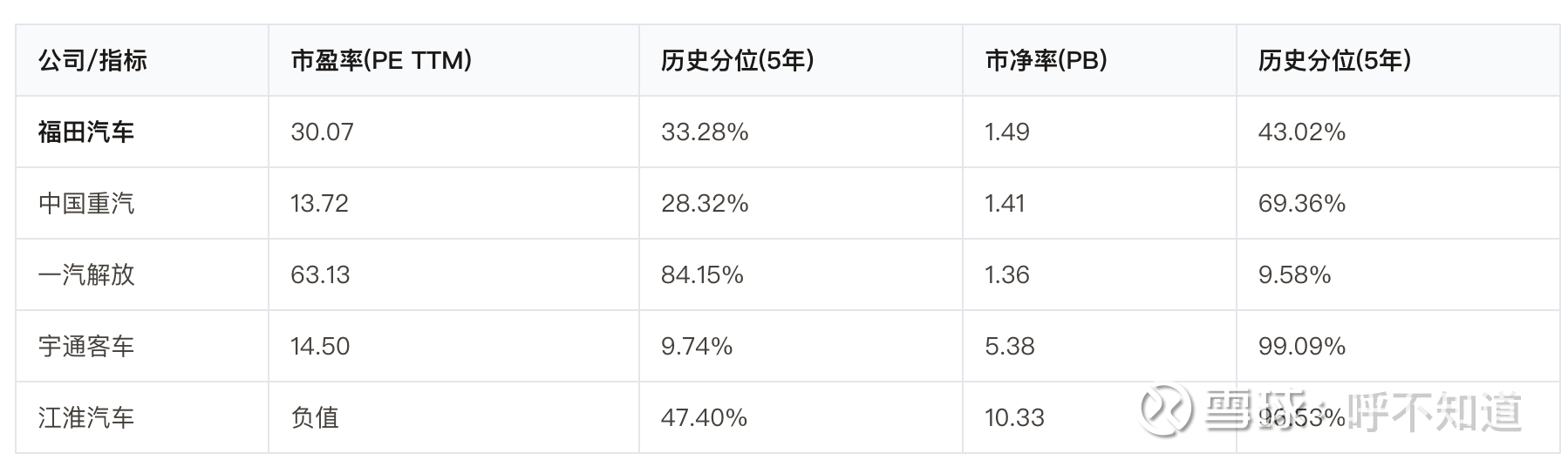Click the PE value 30.07

click(x=322, y=132)
